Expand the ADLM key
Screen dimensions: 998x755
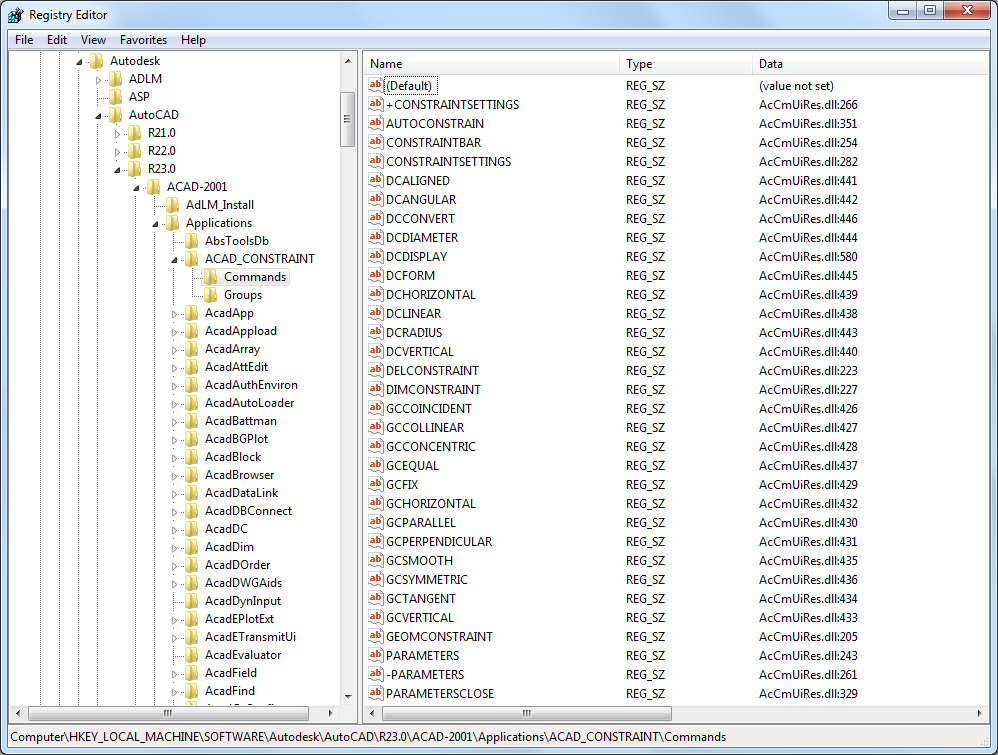(x=98, y=80)
